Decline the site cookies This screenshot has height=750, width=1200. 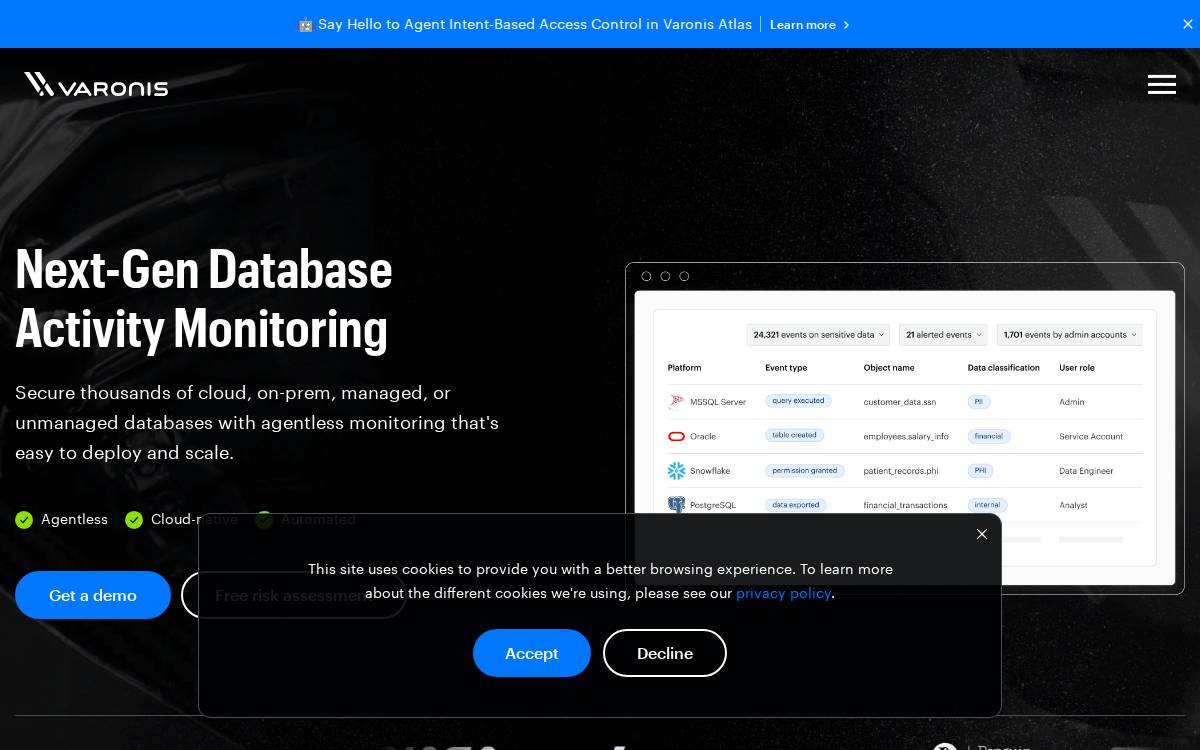click(665, 653)
